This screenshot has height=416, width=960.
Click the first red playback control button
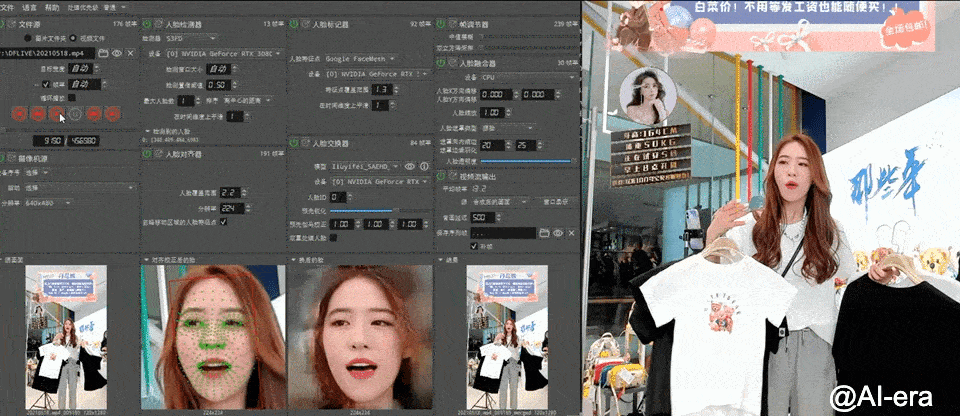point(20,113)
